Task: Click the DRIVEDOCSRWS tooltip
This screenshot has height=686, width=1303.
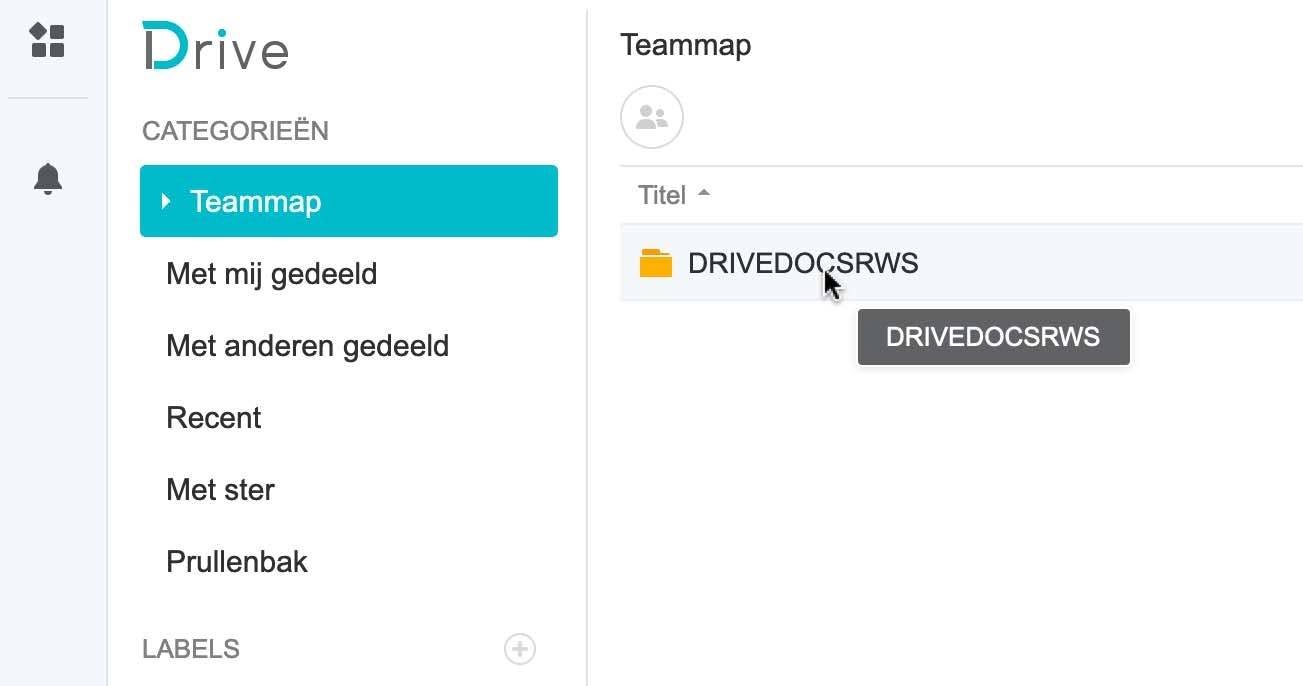Action: (x=993, y=337)
